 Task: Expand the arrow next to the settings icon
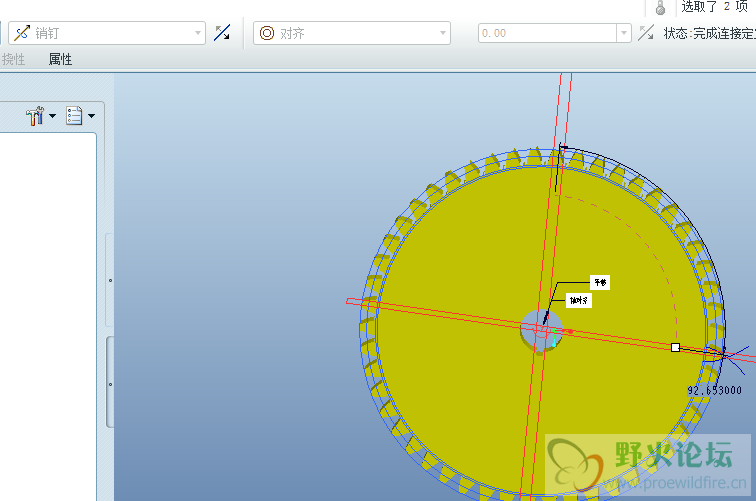click(52, 117)
